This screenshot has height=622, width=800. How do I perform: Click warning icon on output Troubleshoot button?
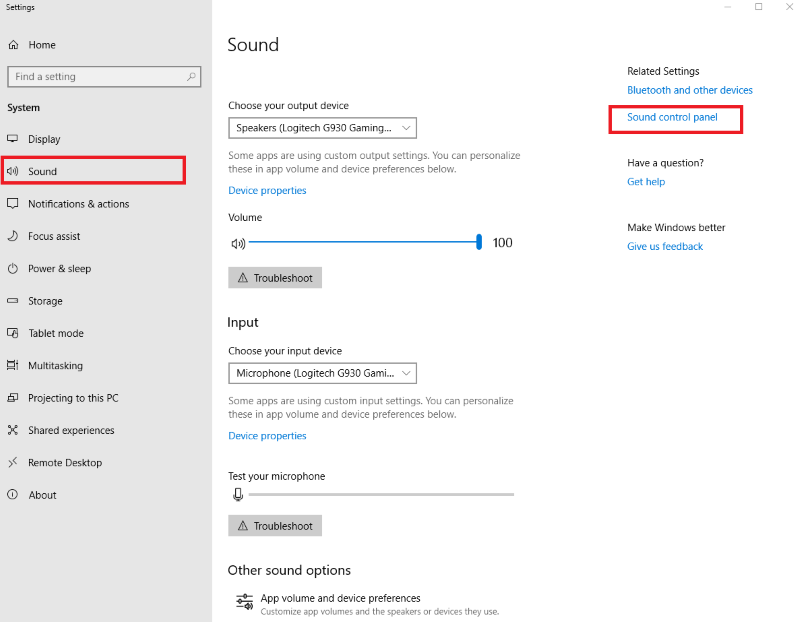[243, 278]
